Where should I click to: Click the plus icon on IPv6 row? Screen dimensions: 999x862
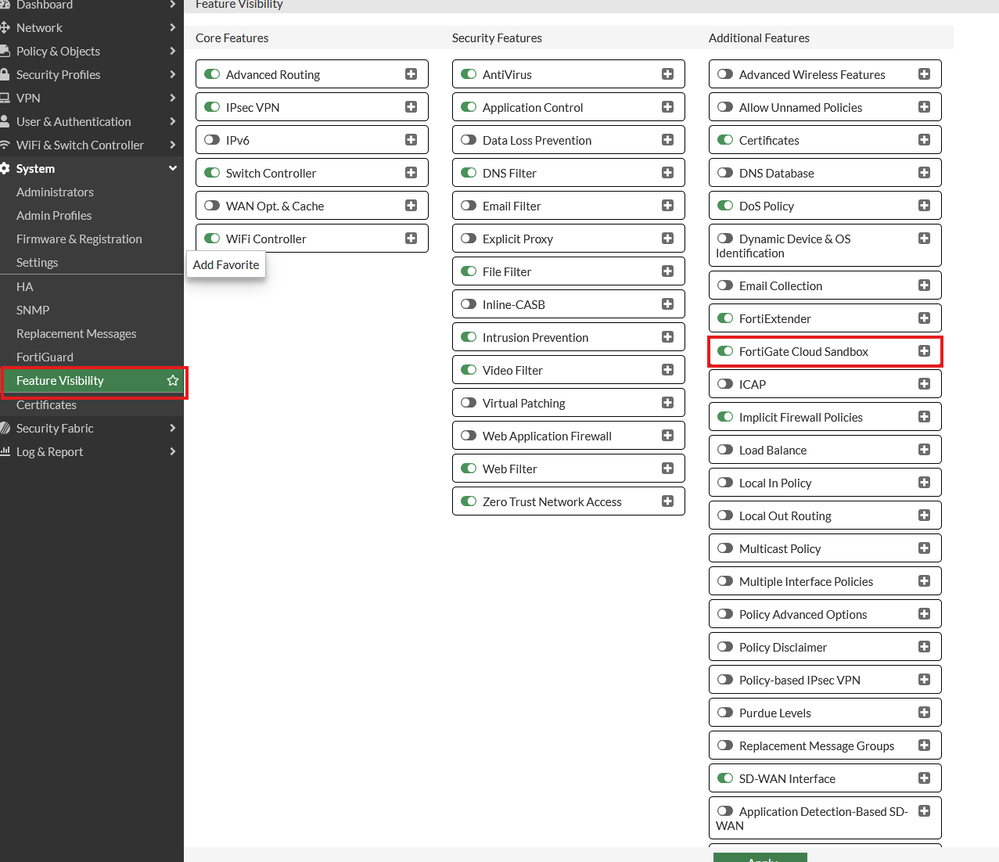(411, 140)
